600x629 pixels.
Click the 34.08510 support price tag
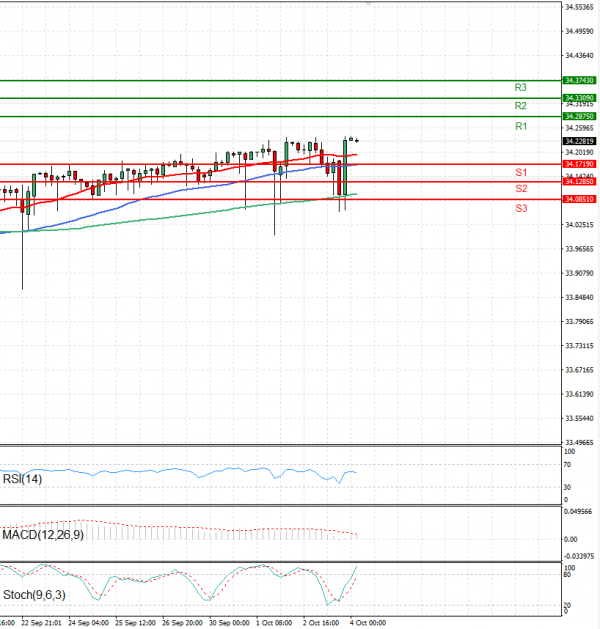579,199
